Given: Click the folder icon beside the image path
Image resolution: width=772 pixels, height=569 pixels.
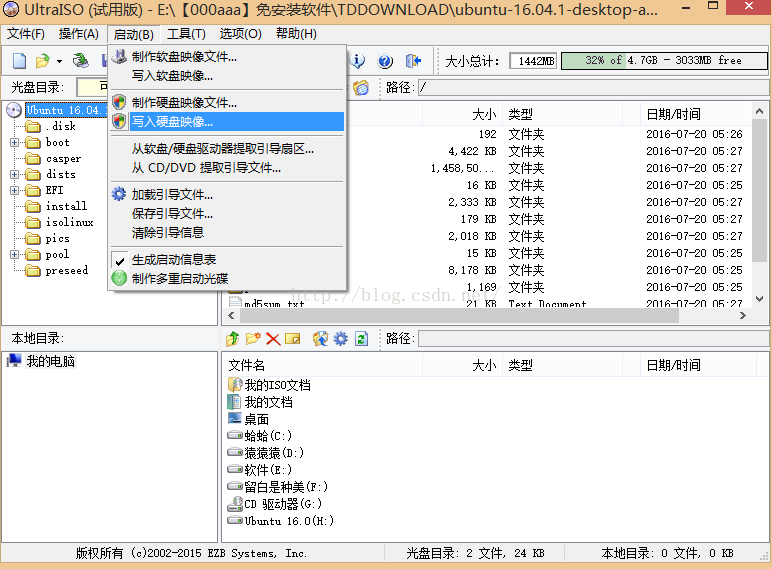Looking at the screenshot, I should tap(361, 88).
